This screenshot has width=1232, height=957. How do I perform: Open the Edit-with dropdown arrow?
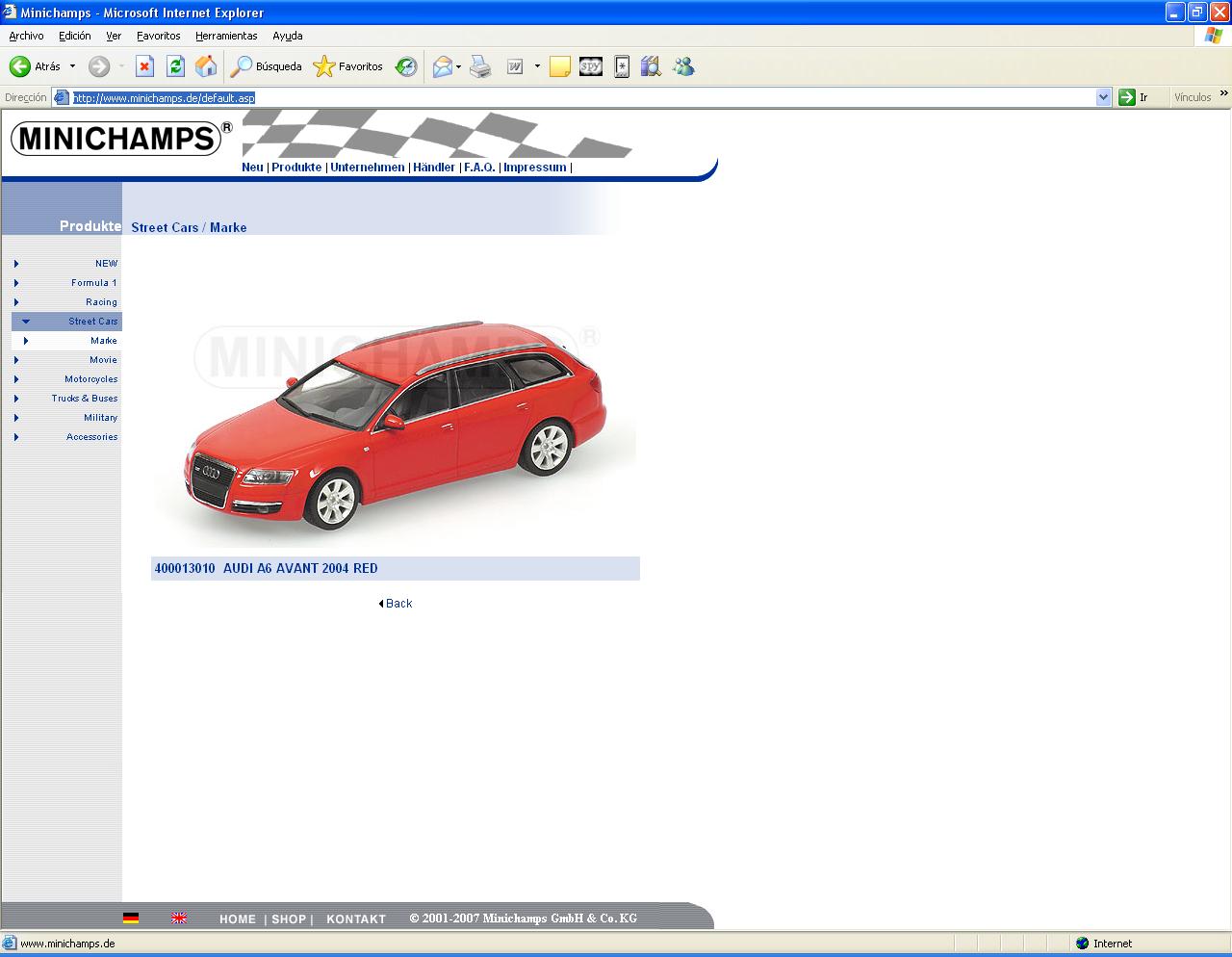pos(537,66)
